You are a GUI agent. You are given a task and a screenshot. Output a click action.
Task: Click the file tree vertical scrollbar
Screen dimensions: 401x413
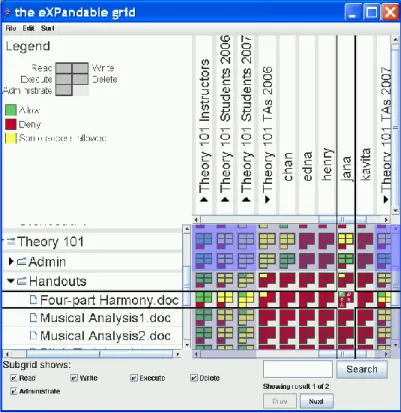[x=187, y=287]
